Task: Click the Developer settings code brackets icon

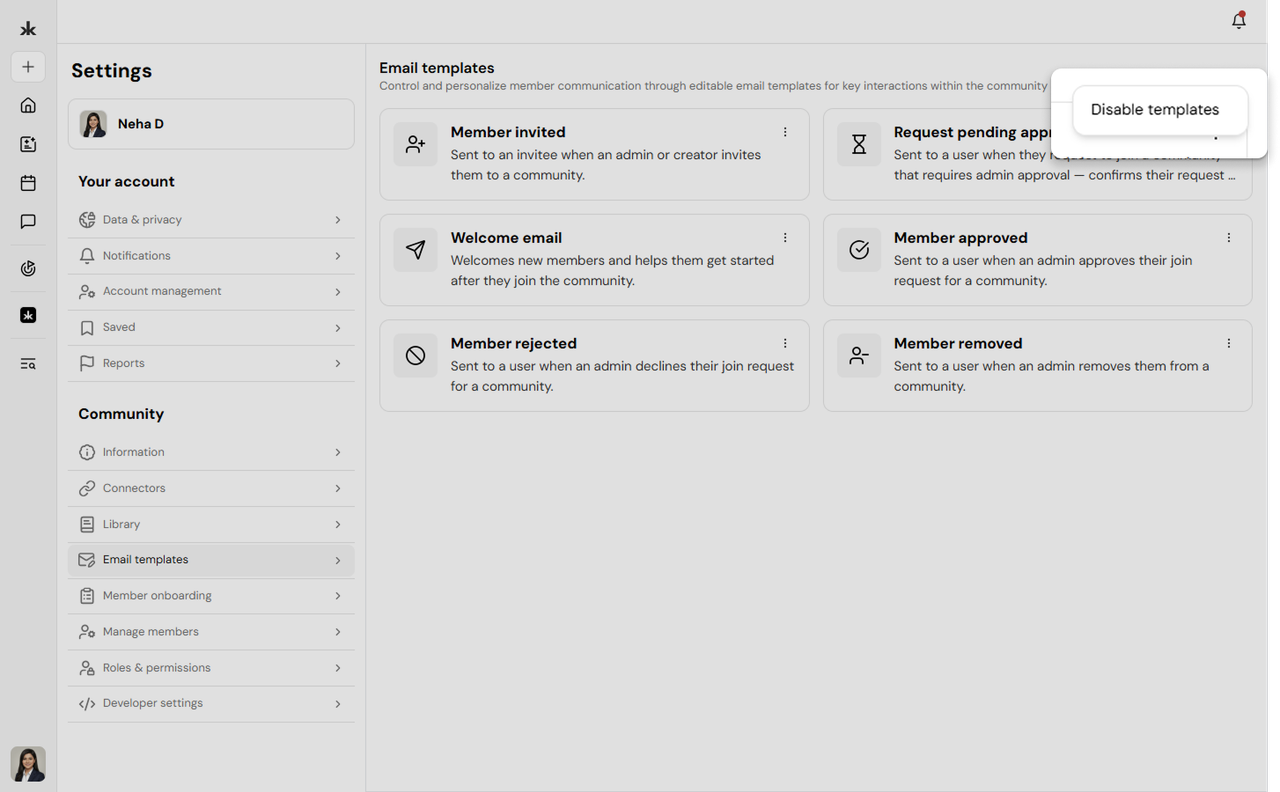Action: click(x=87, y=704)
